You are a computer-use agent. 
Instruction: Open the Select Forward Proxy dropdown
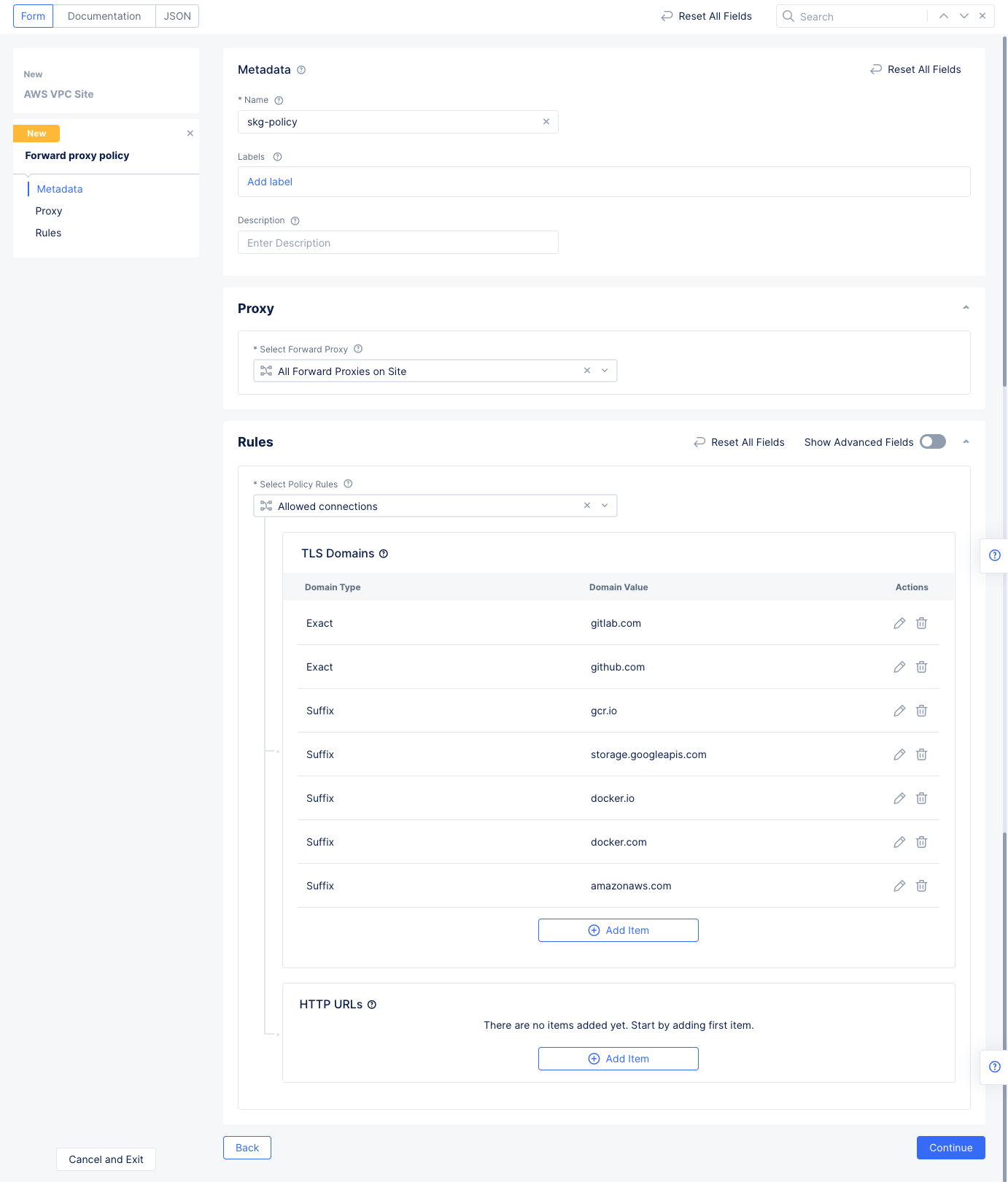(605, 371)
